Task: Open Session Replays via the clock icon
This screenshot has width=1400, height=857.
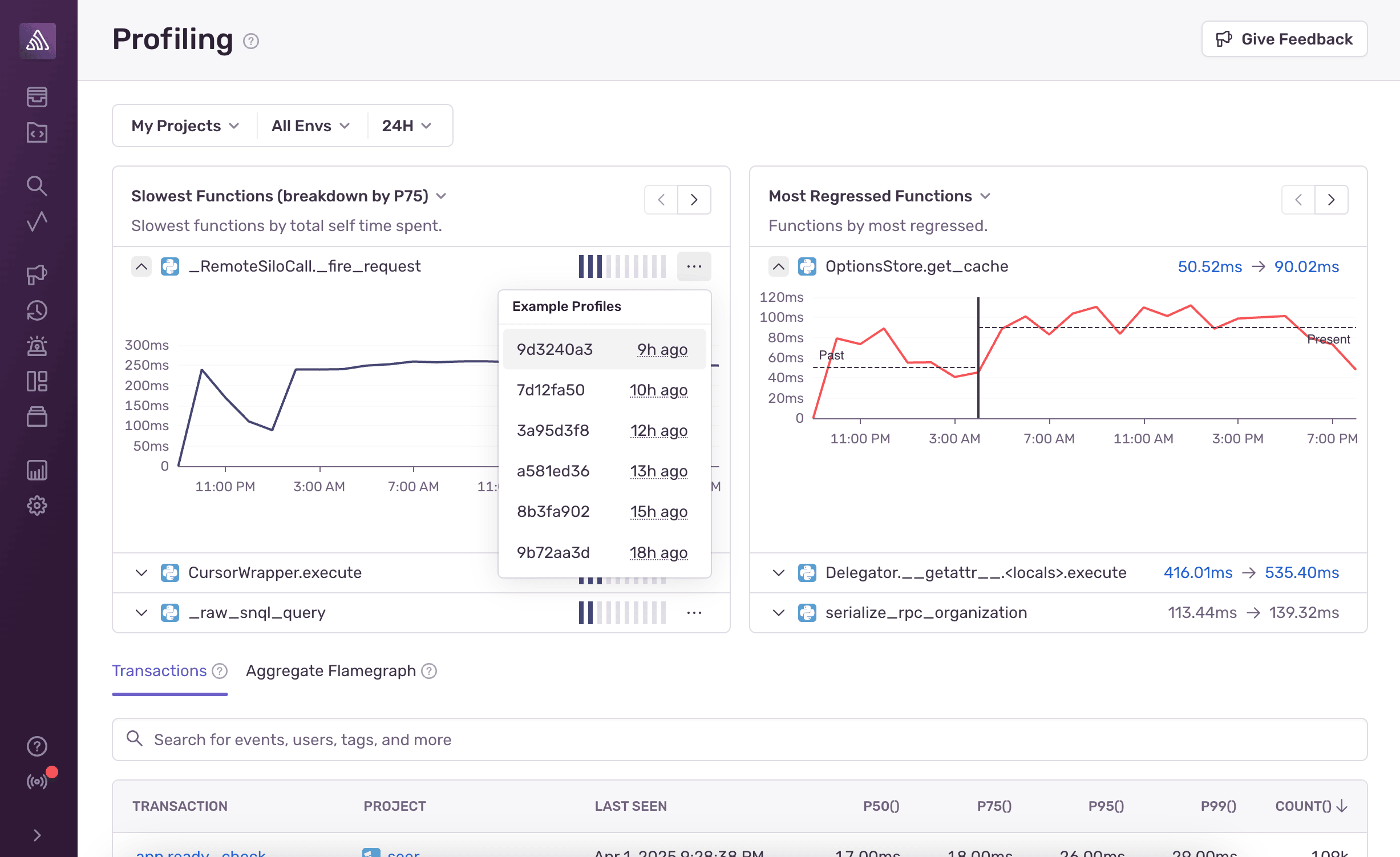Action: pos(37,311)
